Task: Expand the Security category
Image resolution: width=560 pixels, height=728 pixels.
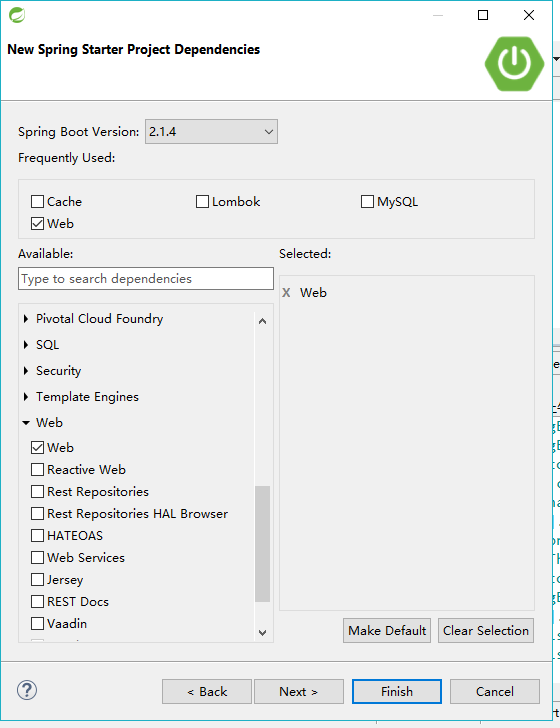Action: 26,371
